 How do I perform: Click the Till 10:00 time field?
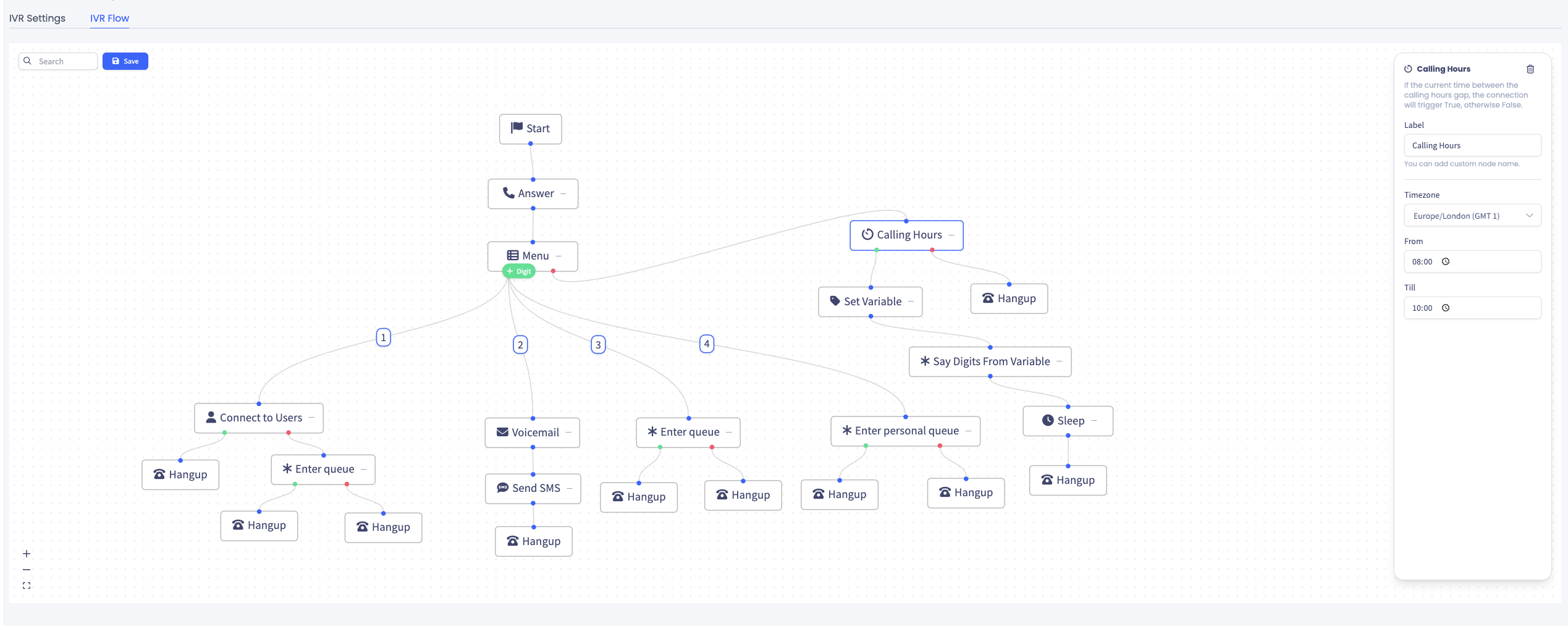[1472, 308]
